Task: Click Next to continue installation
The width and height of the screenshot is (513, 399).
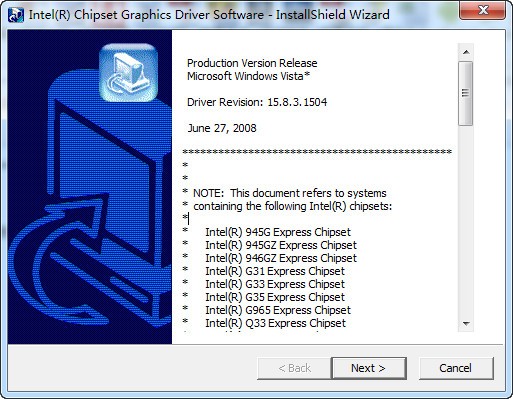Action: (x=369, y=368)
